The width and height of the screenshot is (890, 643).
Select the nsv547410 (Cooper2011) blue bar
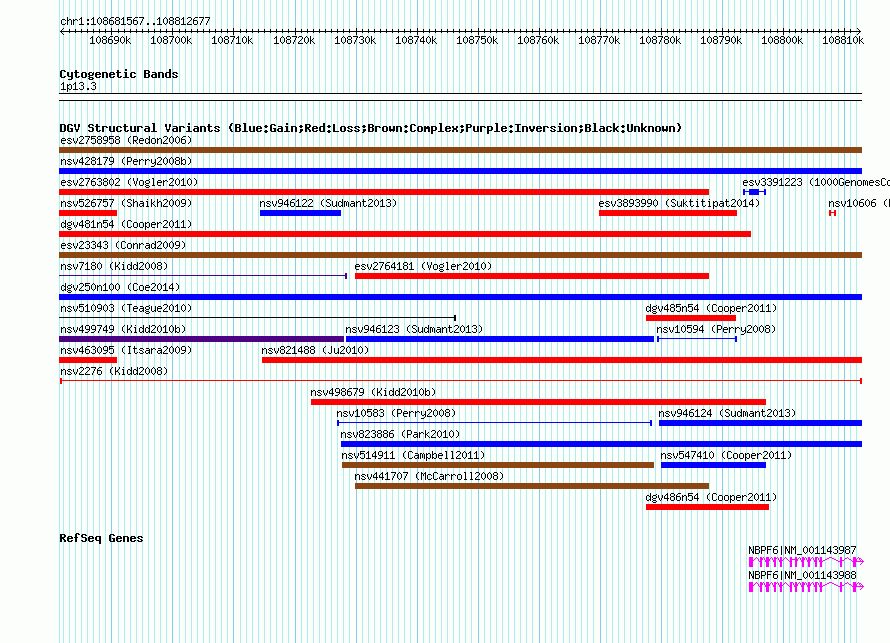[713, 465]
